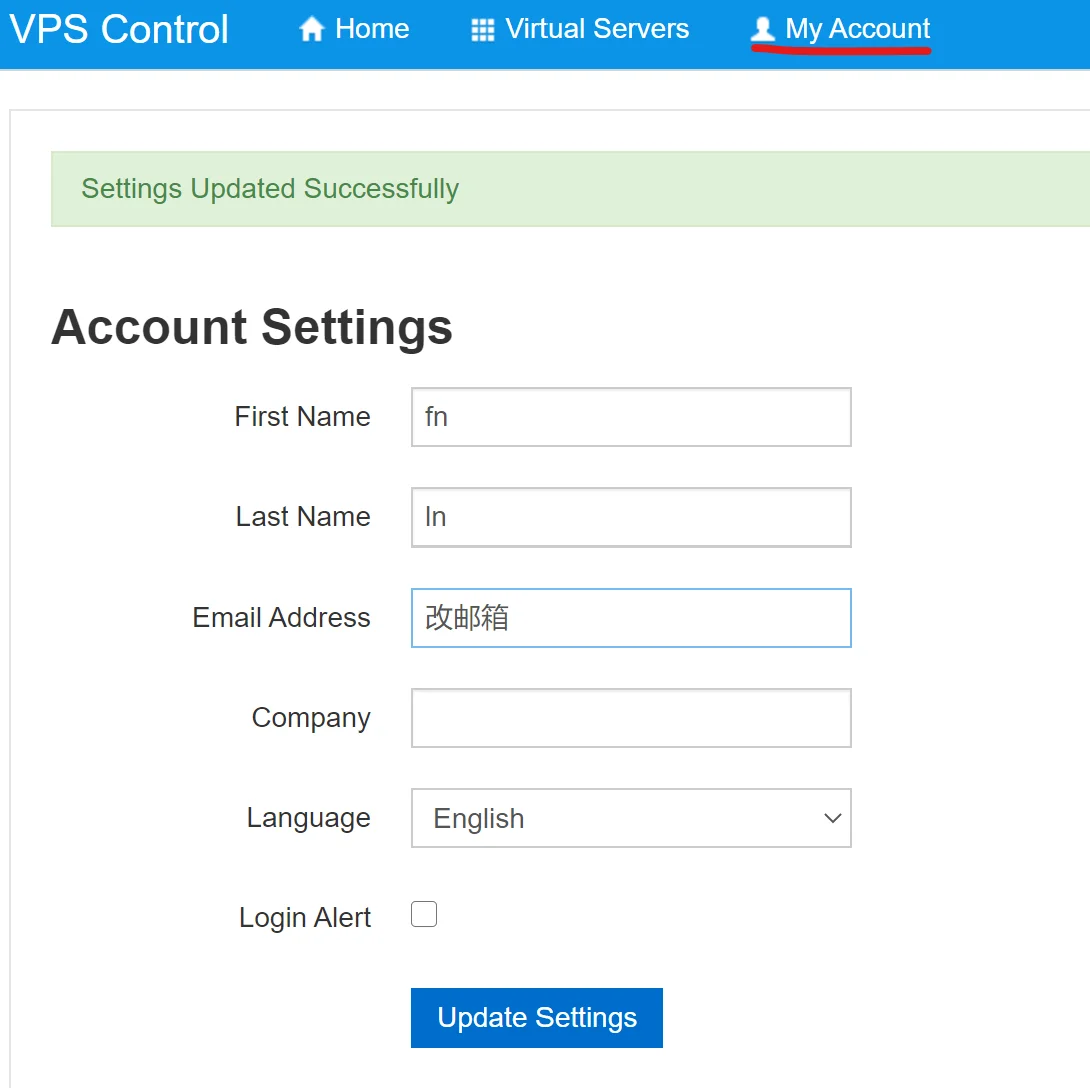Click the grid icon beside Virtual Servers
1090x1088 pixels.
[483, 30]
